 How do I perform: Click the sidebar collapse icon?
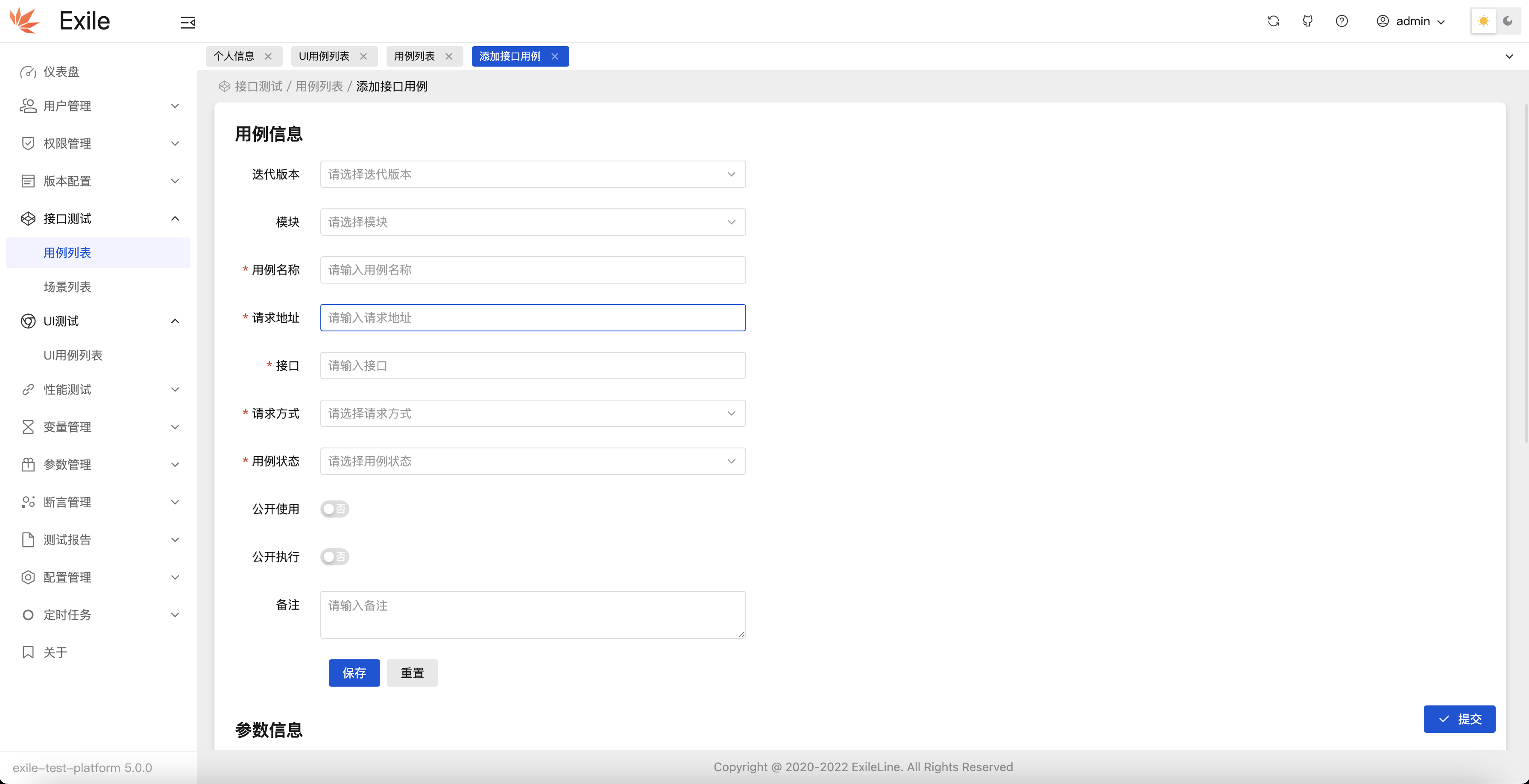[187, 22]
